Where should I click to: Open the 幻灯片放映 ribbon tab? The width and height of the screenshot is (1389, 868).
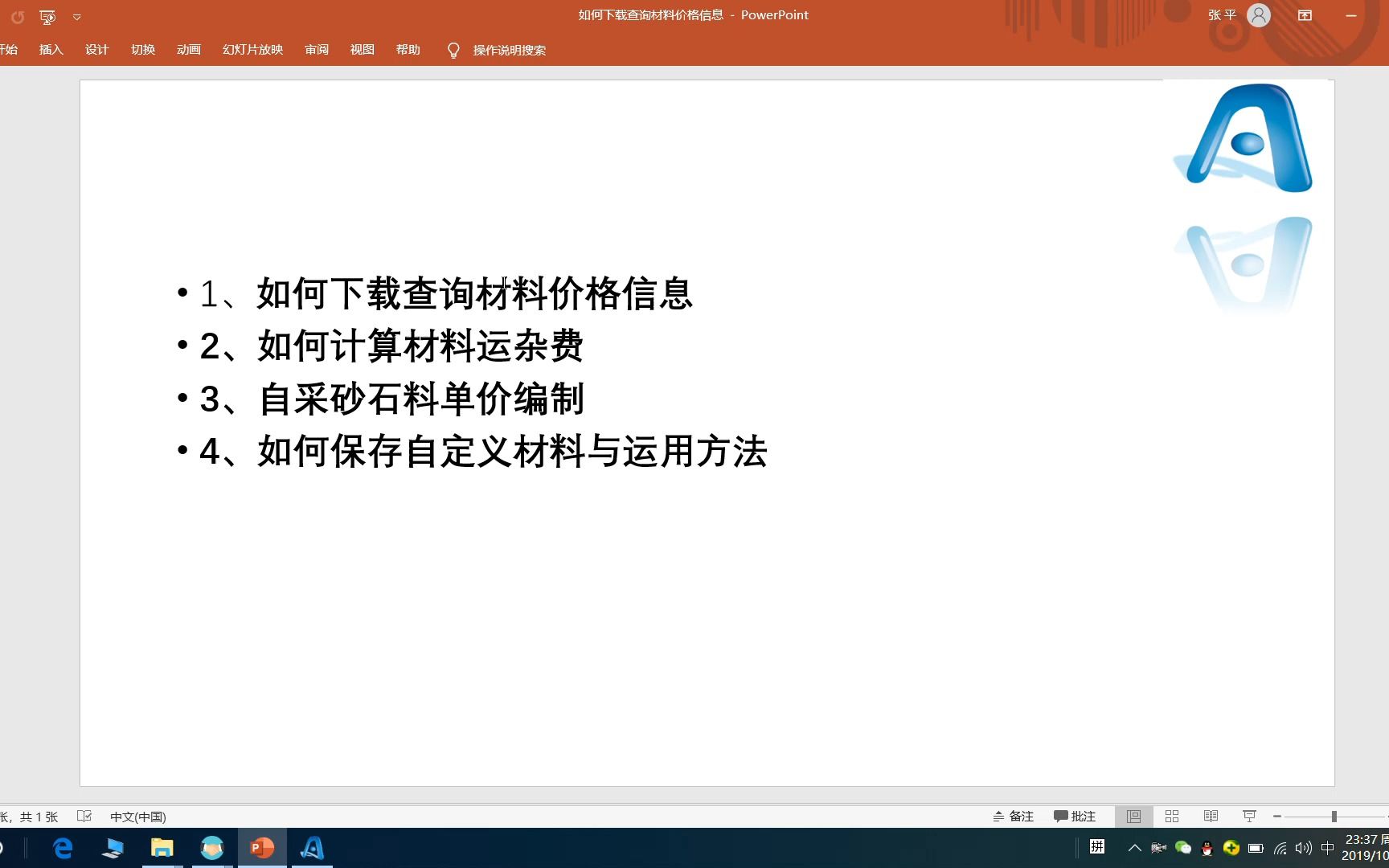tap(252, 50)
